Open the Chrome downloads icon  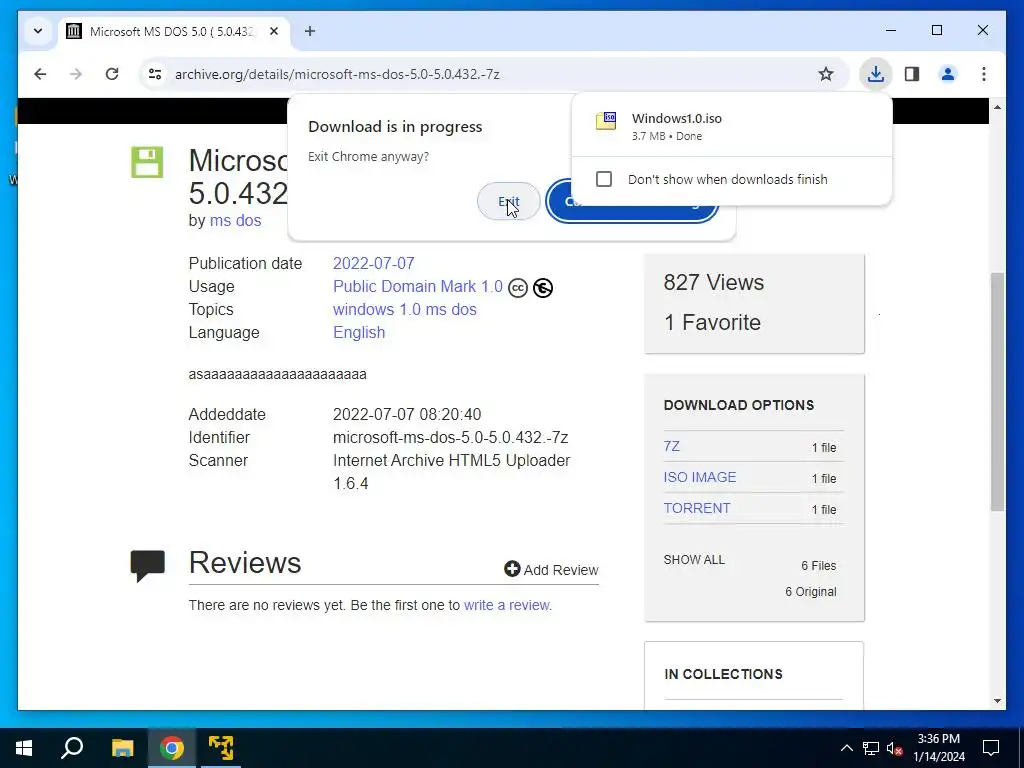875,74
